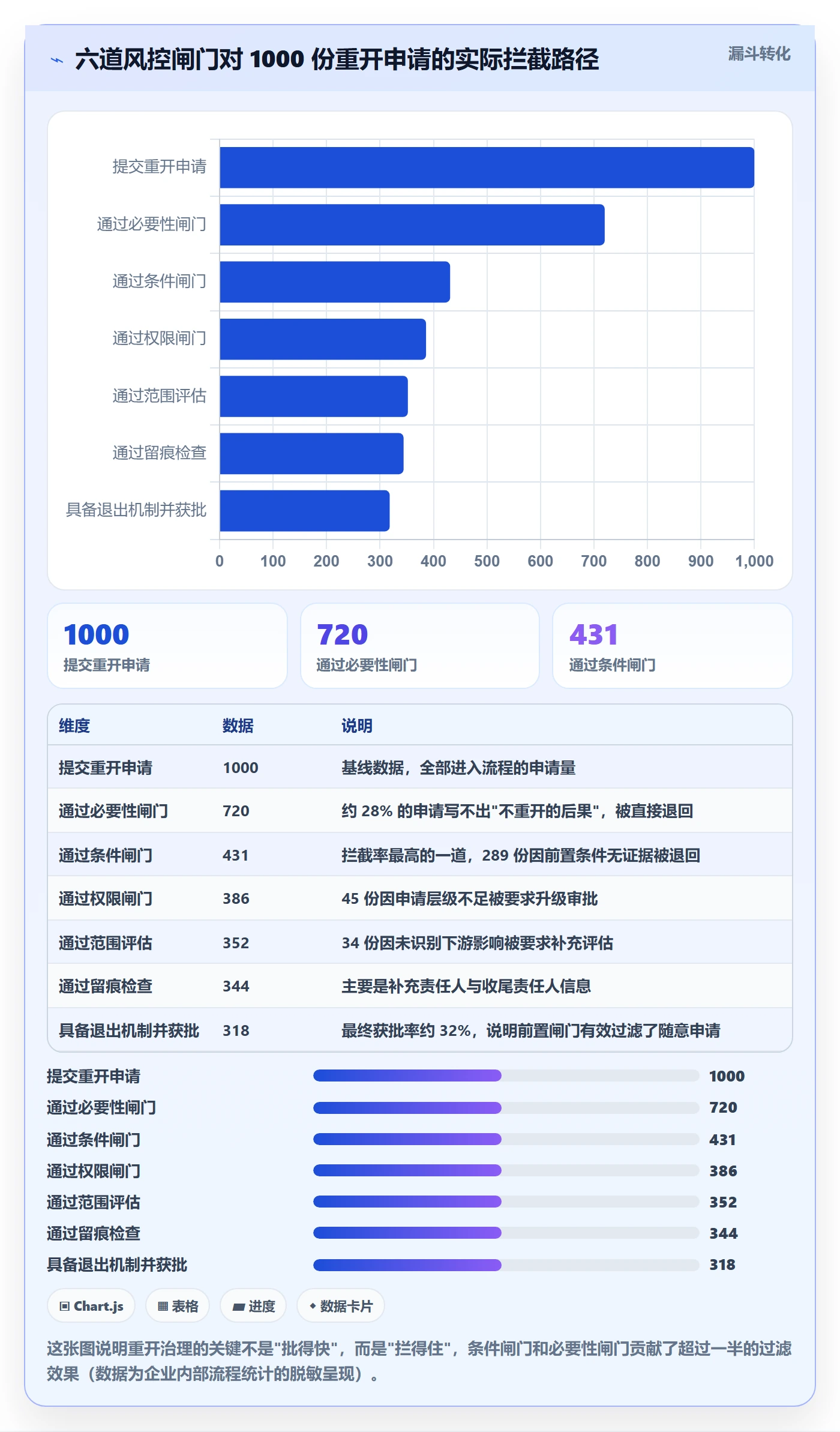This screenshot has width=840, height=1432.
Task: Click x-axis tick label 1,000
Action: (754, 561)
